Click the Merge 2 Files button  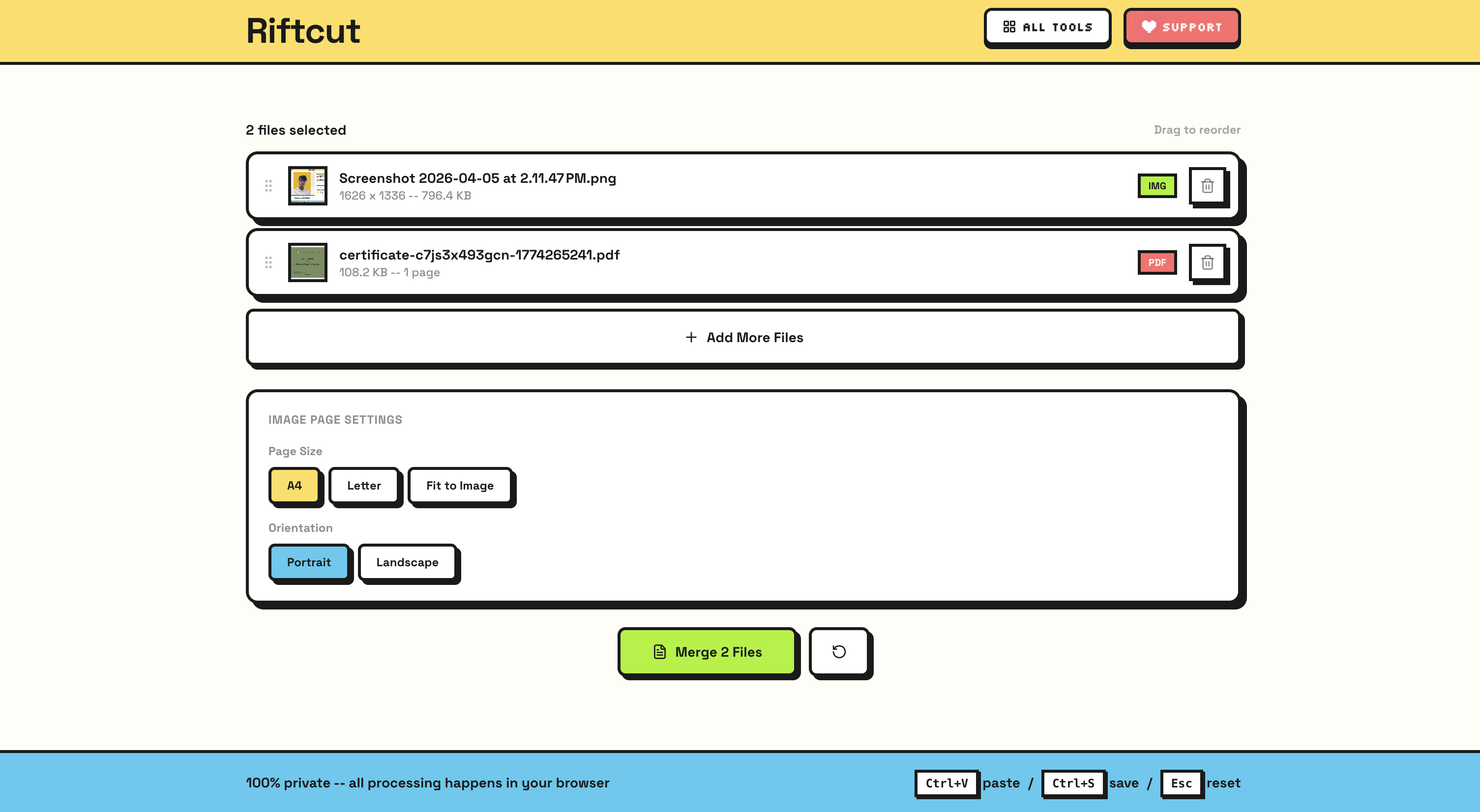point(707,652)
